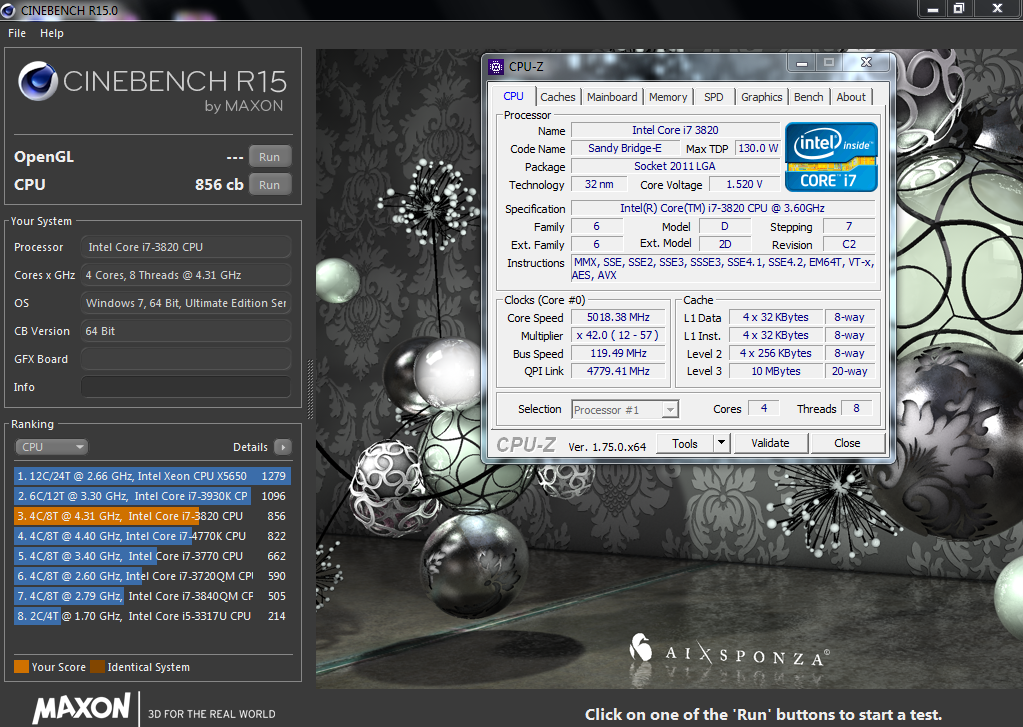Minimize the CPU-Z window

click(802, 63)
